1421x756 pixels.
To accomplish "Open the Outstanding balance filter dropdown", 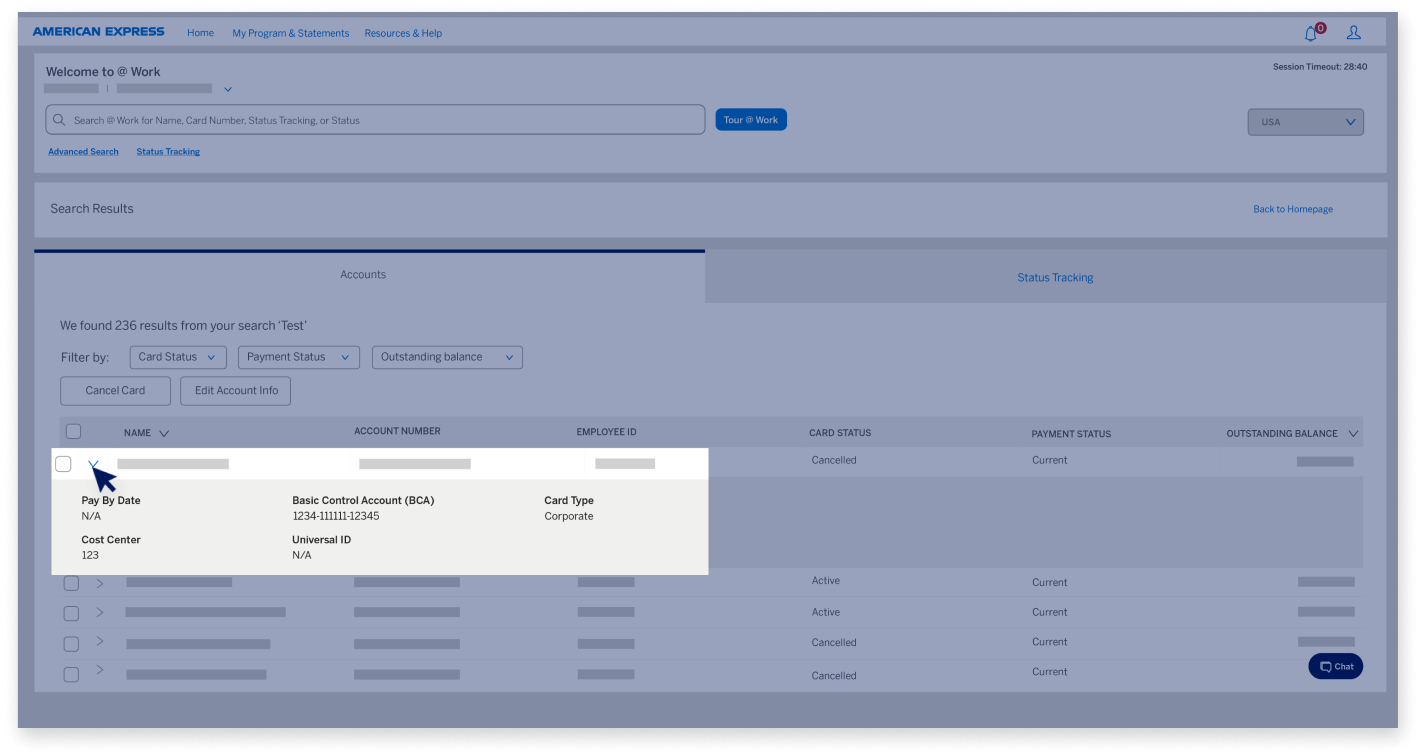I will (x=447, y=357).
